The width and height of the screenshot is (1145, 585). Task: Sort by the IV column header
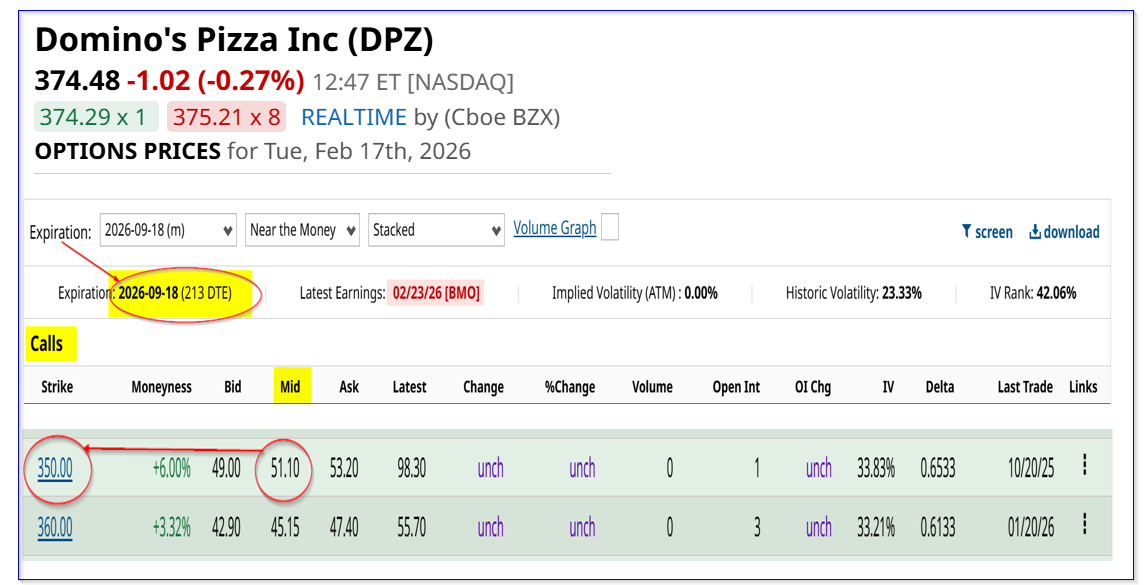[x=888, y=387]
